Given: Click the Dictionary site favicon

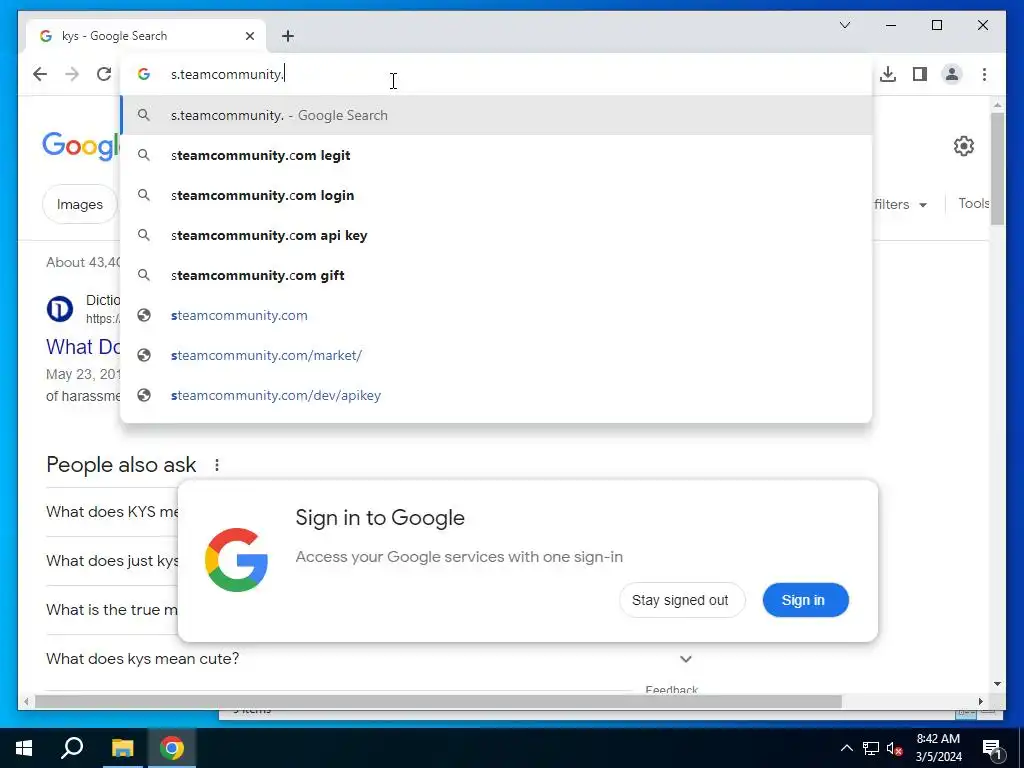Looking at the screenshot, I should 59,309.
